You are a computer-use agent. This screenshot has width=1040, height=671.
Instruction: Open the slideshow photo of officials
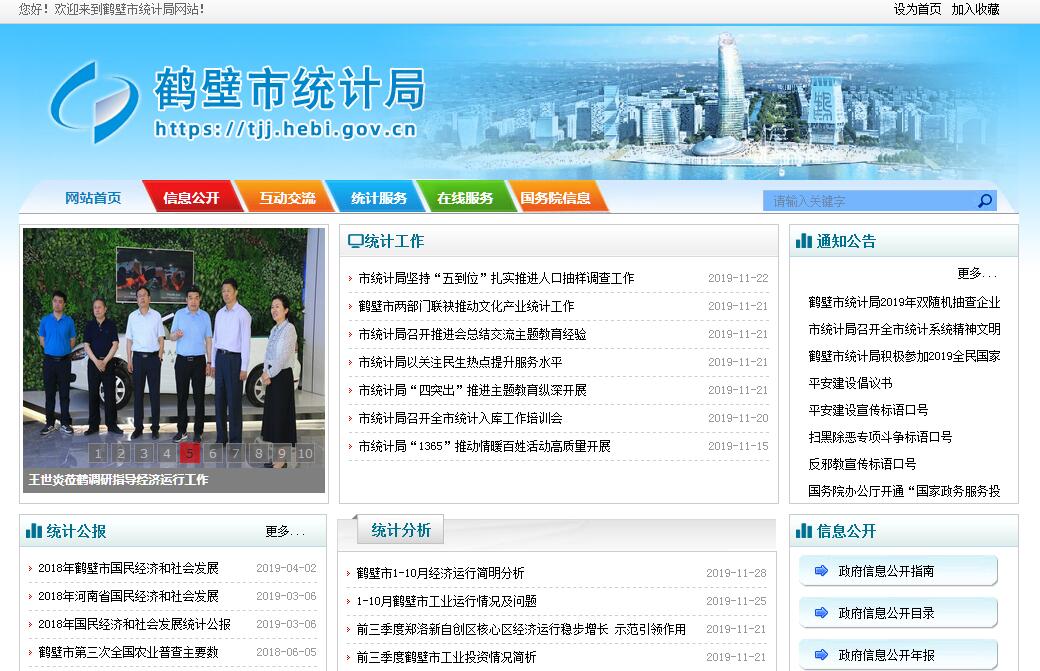(x=173, y=340)
